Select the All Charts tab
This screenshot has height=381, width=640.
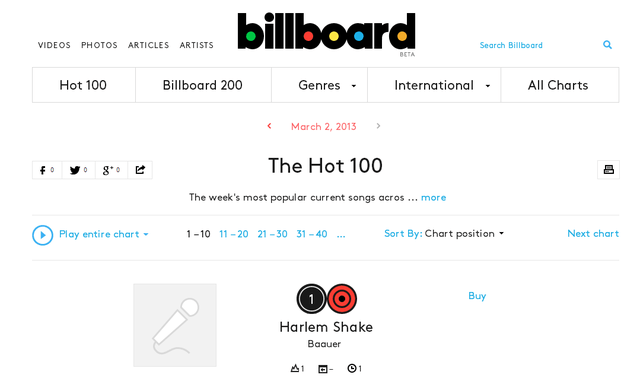click(x=558, y=85)
